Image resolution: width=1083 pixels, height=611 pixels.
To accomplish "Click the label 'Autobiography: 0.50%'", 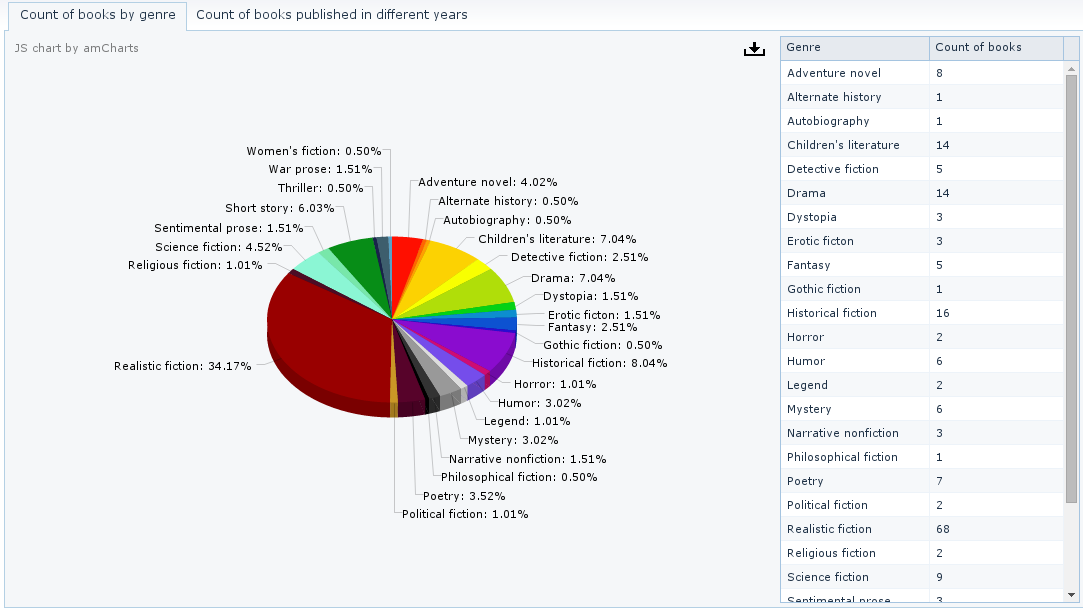I will point(507,220).
